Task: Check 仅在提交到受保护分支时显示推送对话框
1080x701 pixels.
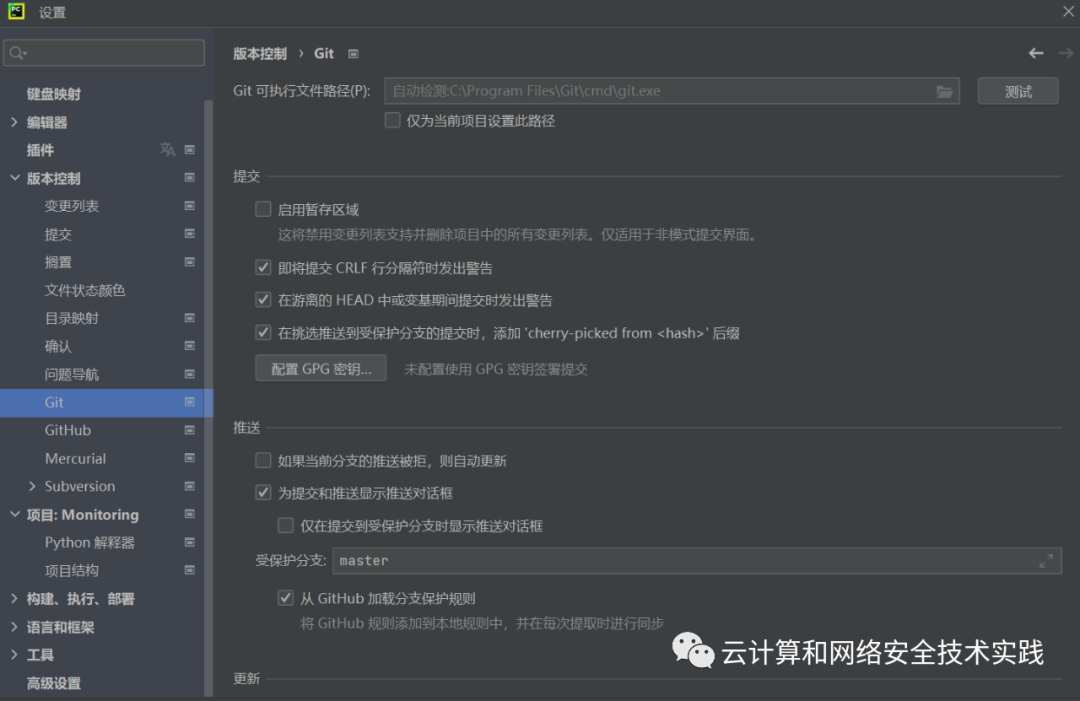Action: (x=285, y=525)
